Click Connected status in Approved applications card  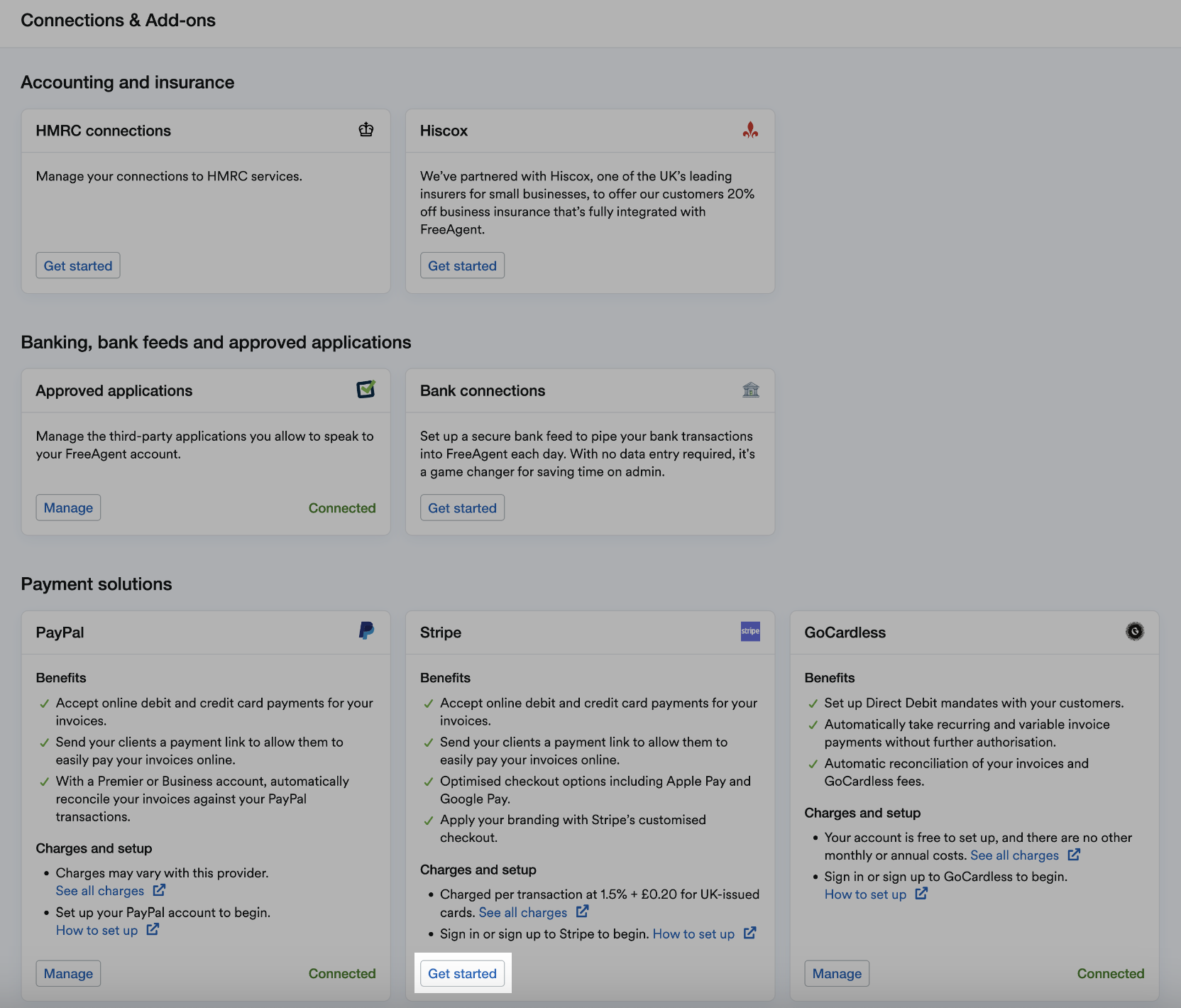click(x=342, y=508)
